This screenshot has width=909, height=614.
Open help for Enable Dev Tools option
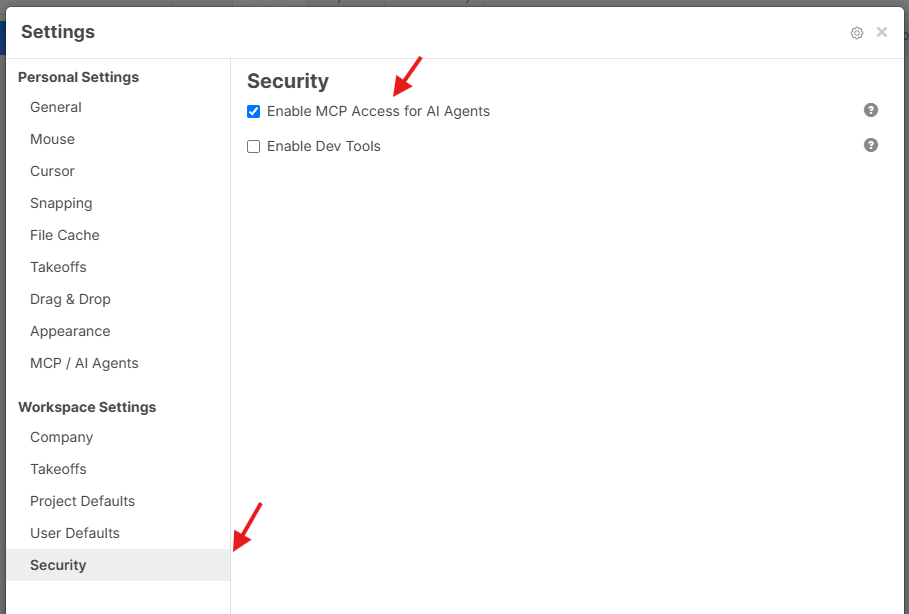(x=871, y=145)
